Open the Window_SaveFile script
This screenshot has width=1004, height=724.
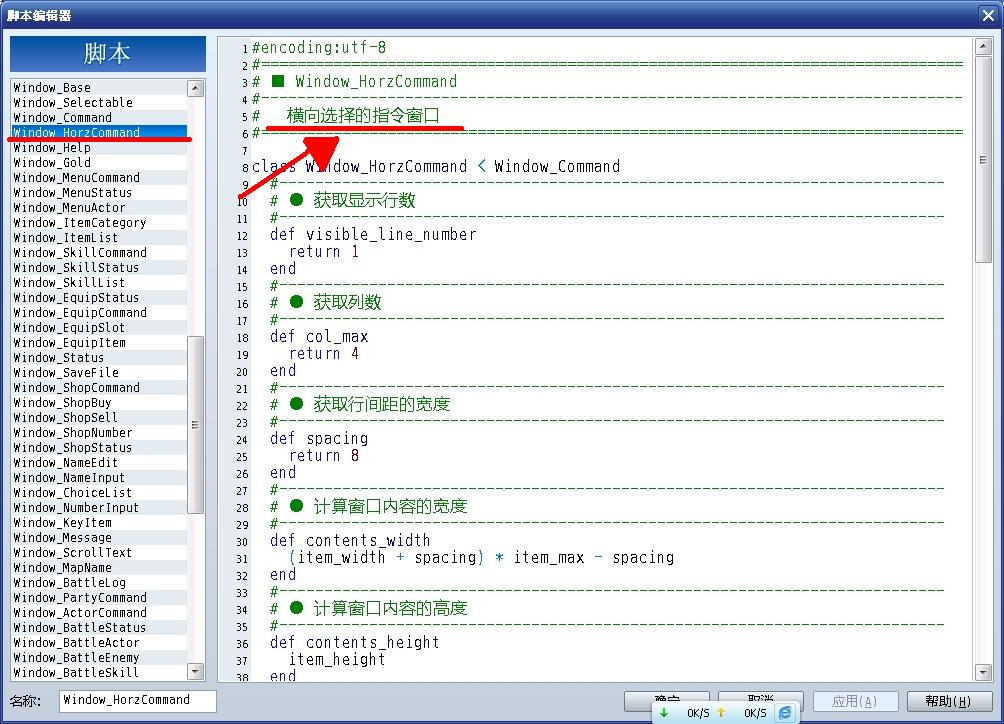pos(99,373)
